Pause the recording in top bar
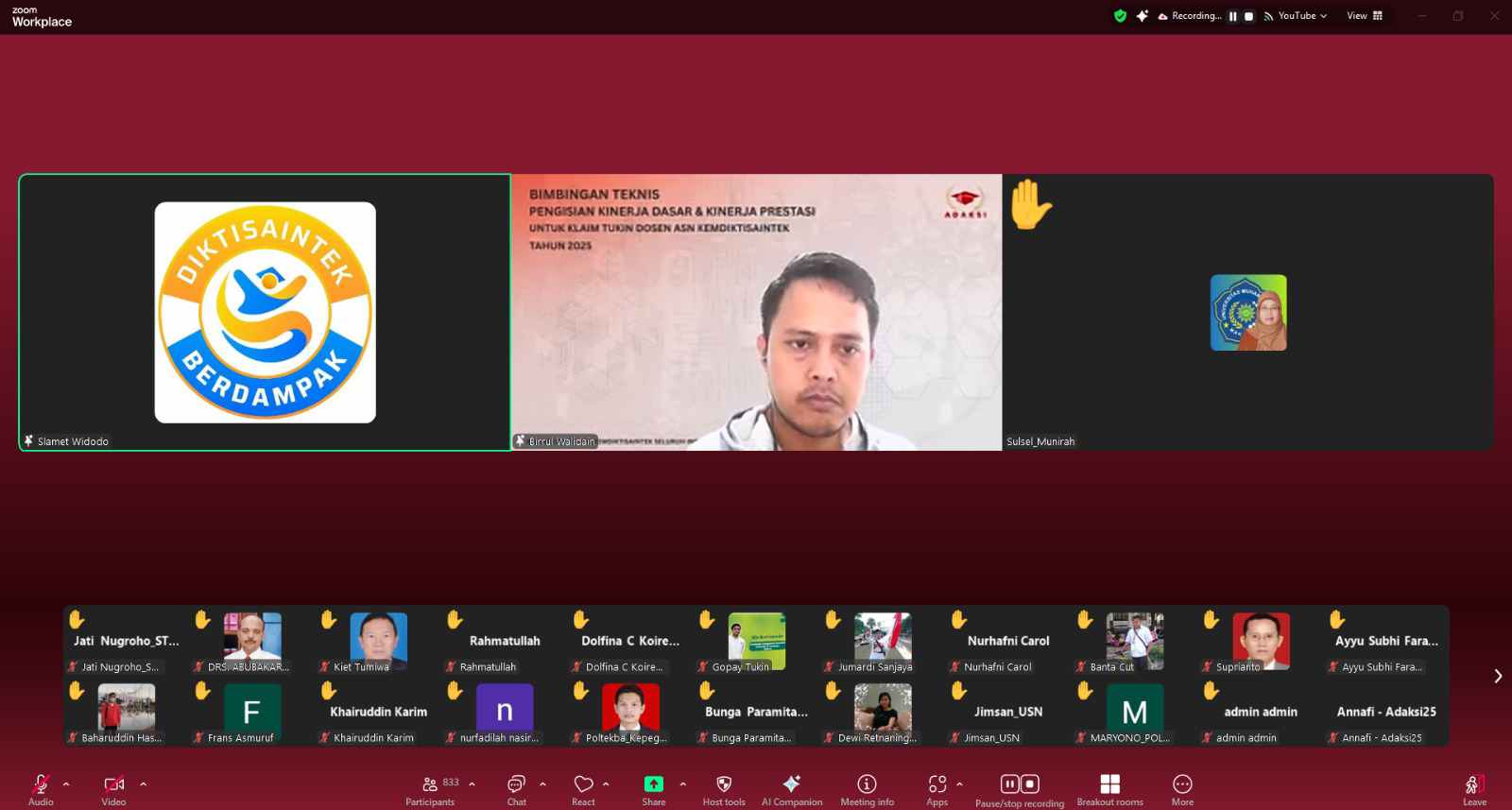The height and width of the screenshot is (810, 1512). 1232,16
